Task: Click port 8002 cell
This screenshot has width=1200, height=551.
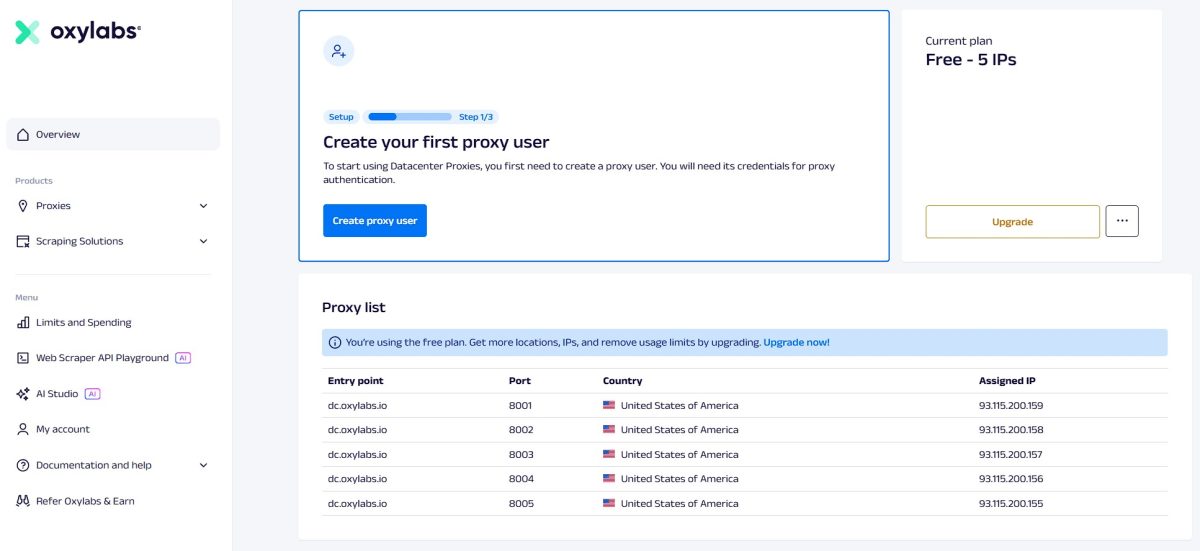Action: click(521, 430)
